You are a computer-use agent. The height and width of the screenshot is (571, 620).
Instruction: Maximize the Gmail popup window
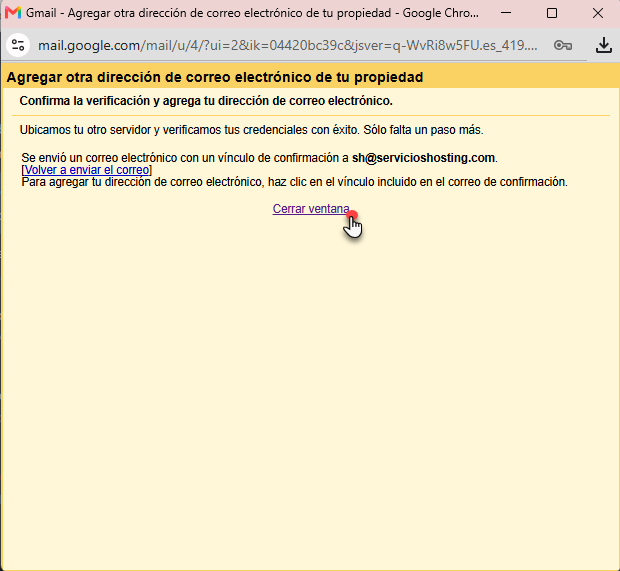[x=552, y=13]
